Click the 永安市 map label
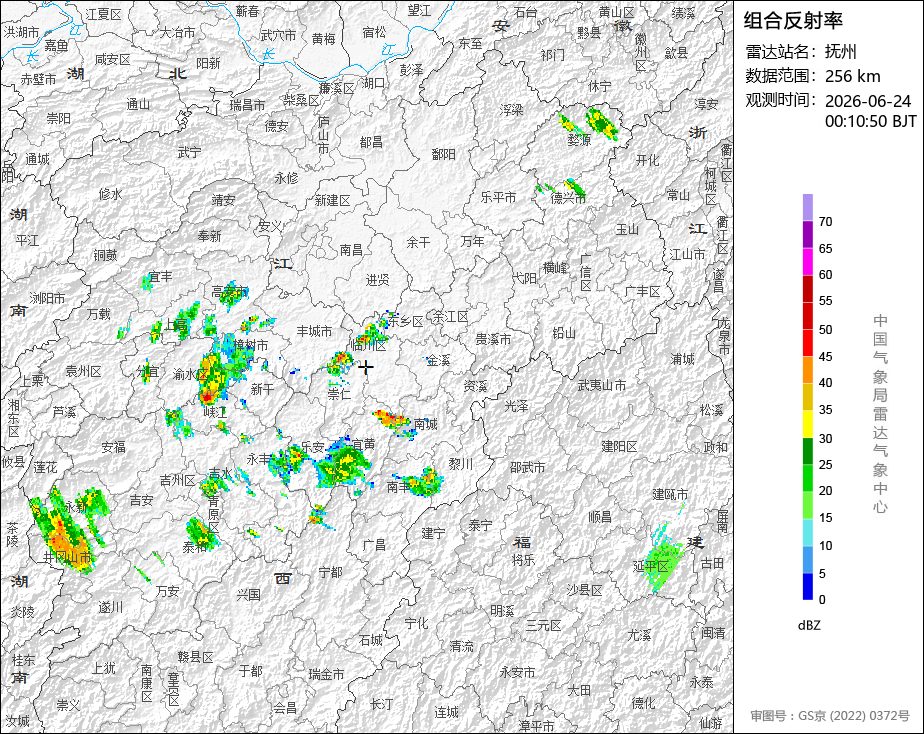Viewport: 924px width, 734px height. point(517,672)
